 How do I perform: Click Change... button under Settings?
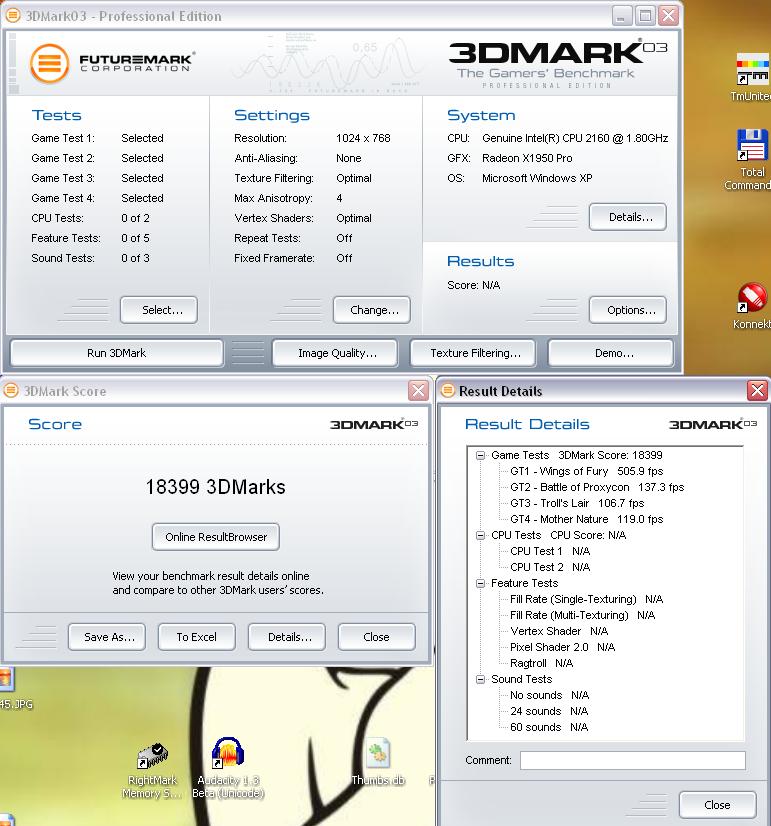[372, 310]
